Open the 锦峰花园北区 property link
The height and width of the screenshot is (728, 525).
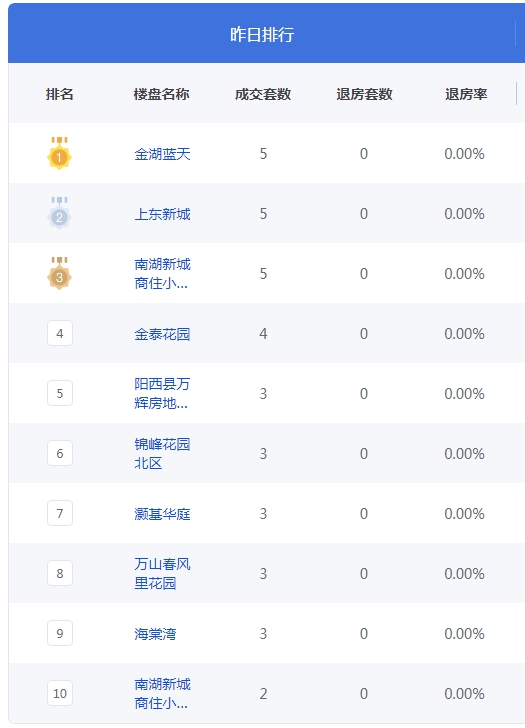(162, 453)
